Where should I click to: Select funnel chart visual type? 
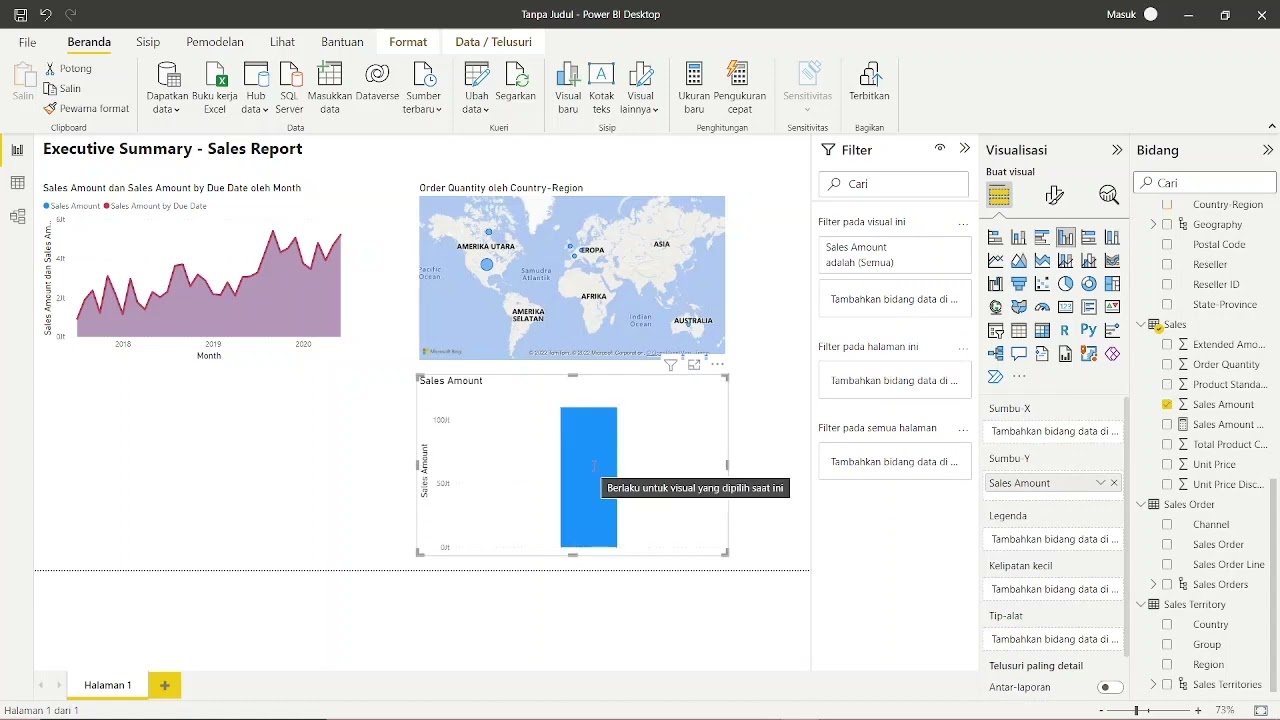pos(1019,284)
